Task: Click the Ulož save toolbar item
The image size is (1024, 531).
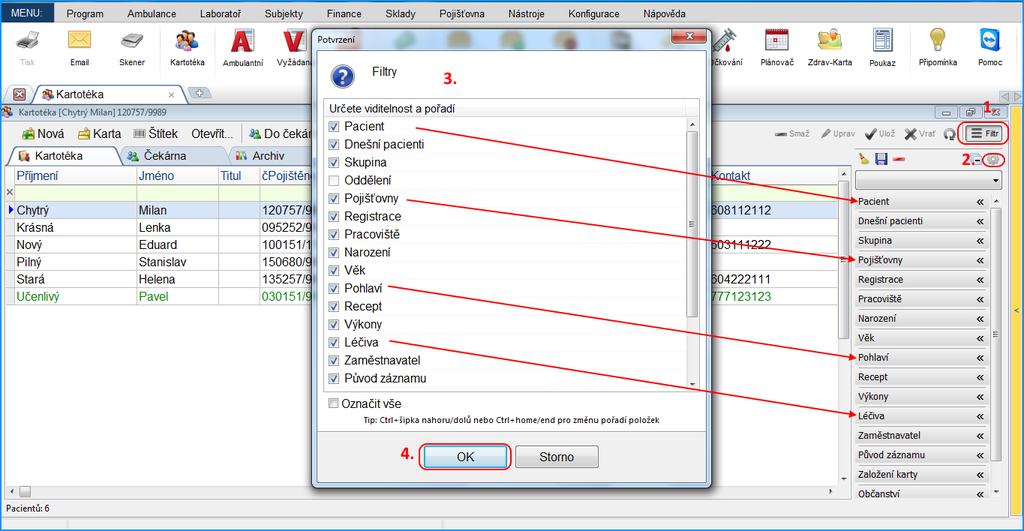Action: (x=879, y=133)
